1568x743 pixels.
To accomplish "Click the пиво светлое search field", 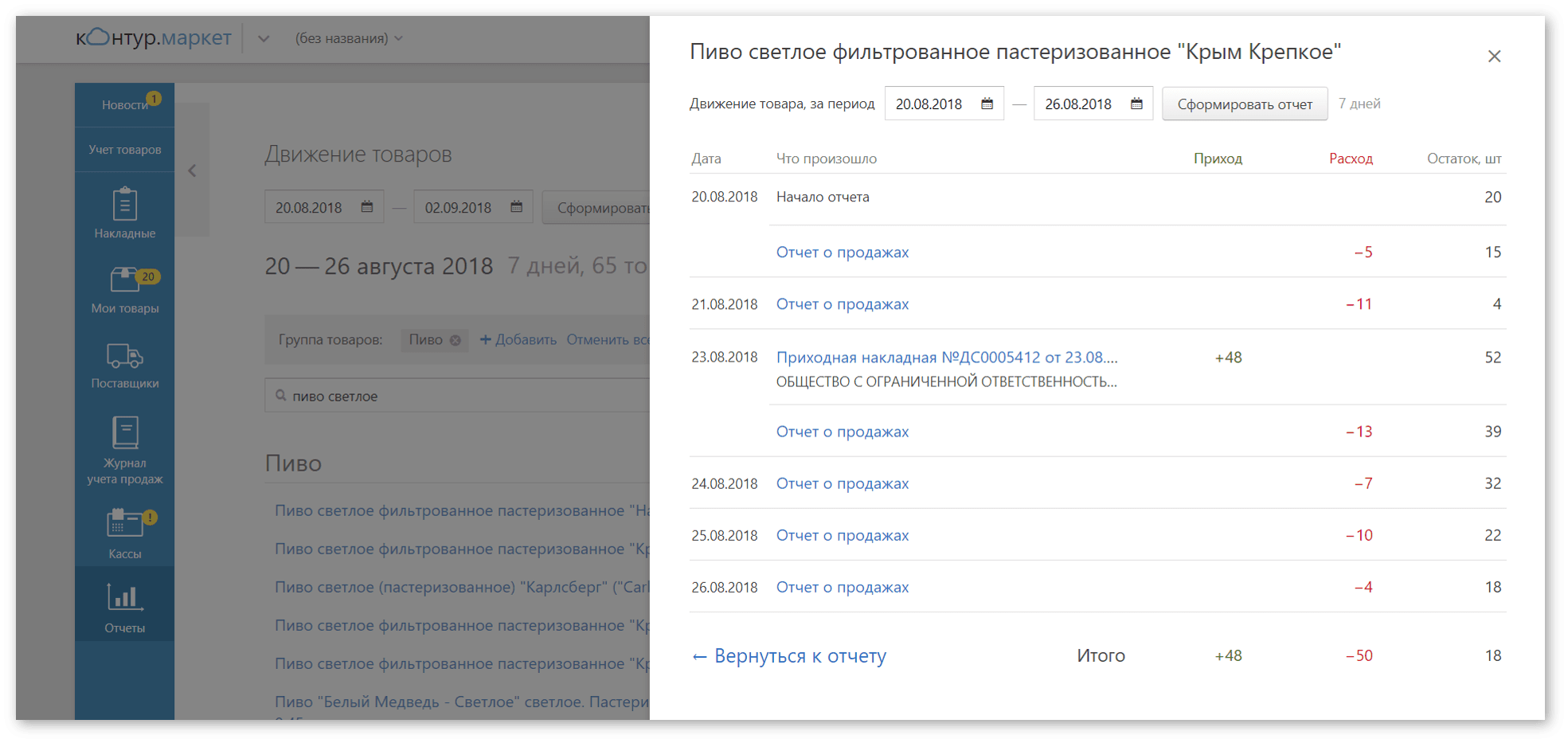I will point(462,396).
